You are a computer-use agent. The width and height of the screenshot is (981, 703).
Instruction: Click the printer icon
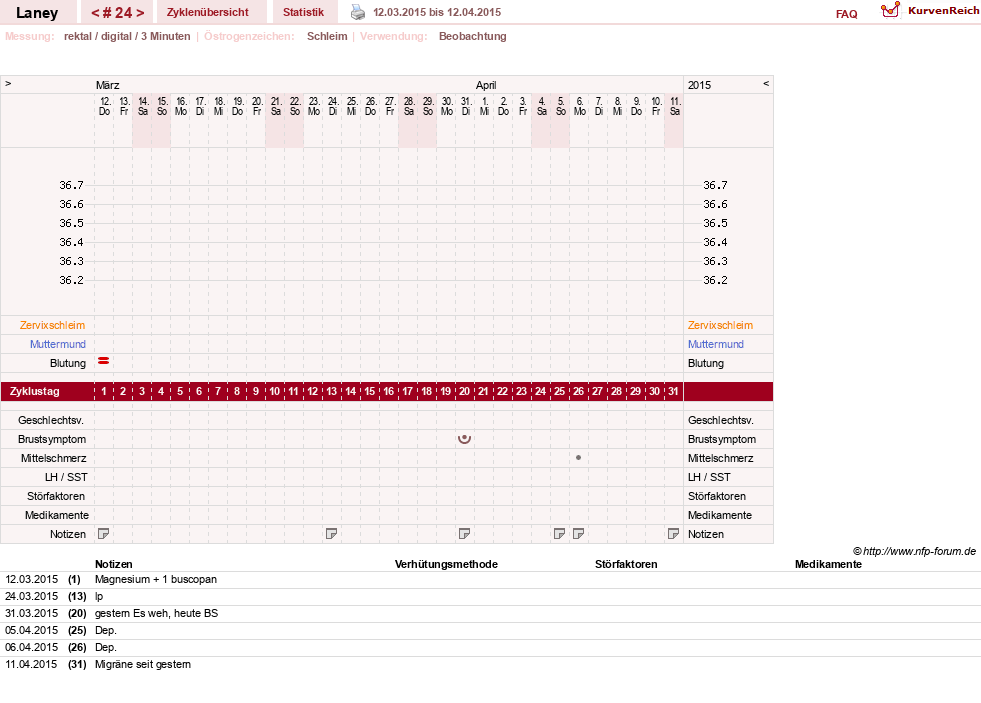(357, 12)
